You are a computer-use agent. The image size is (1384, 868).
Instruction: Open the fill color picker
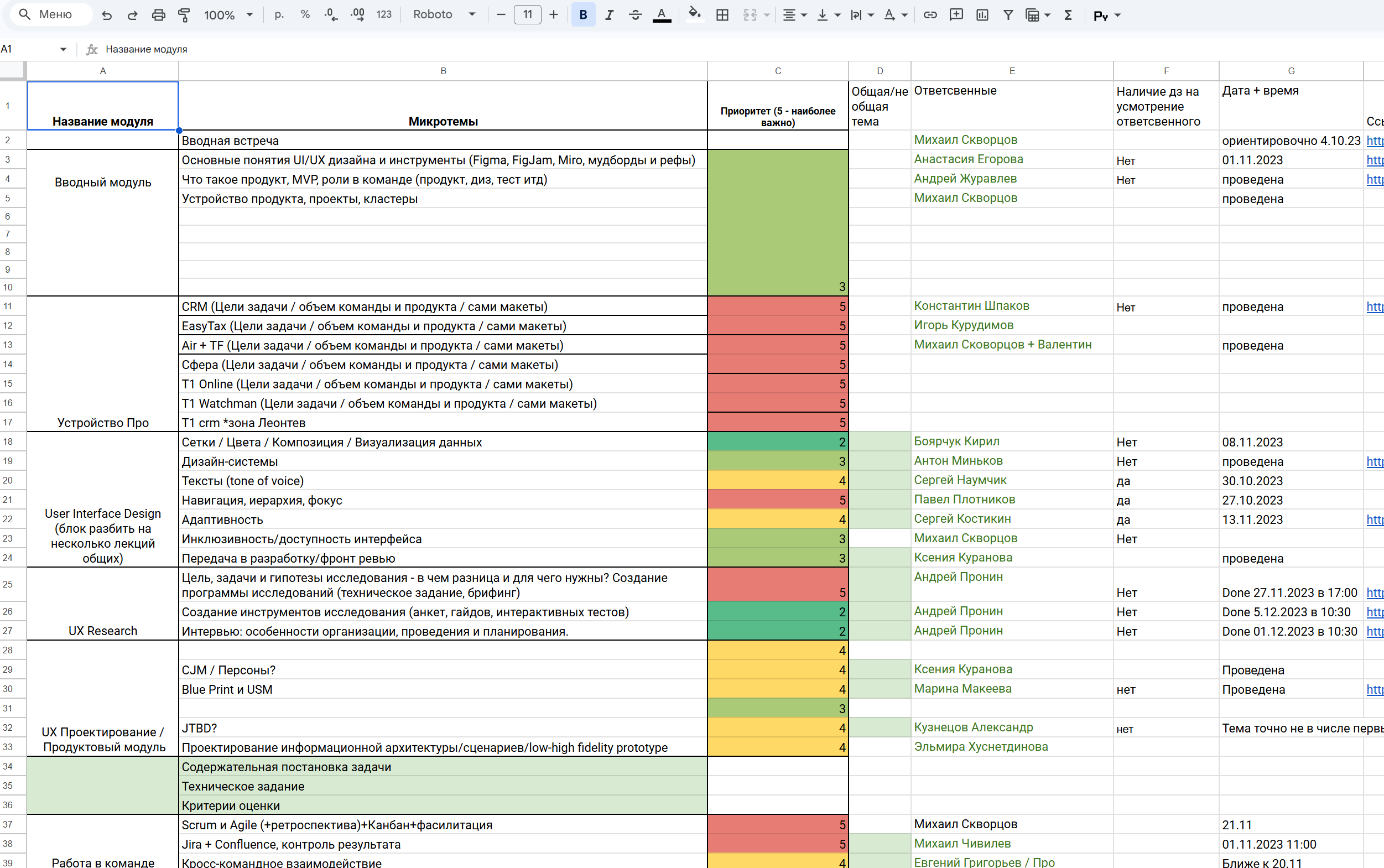[695, 15]
